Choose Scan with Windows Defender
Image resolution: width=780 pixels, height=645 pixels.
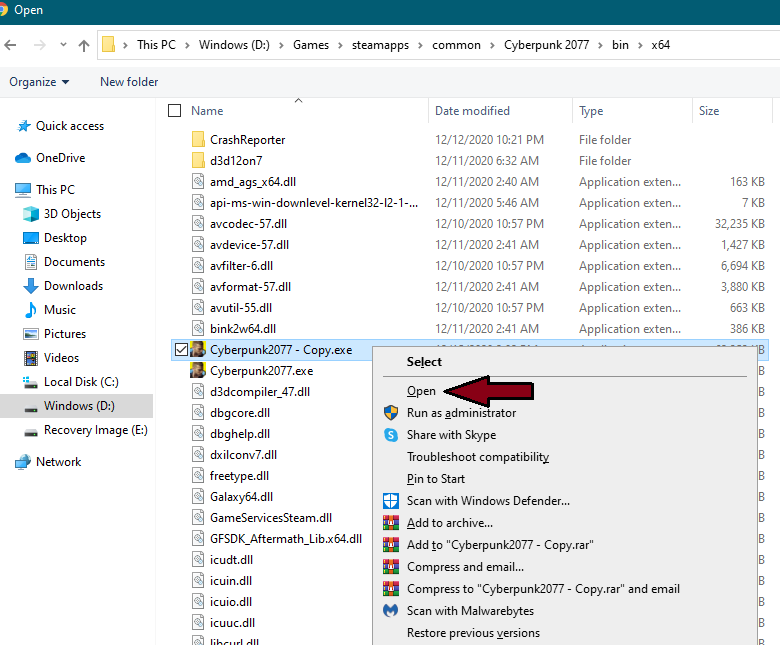pyautogui.click(x=488, y=501)
